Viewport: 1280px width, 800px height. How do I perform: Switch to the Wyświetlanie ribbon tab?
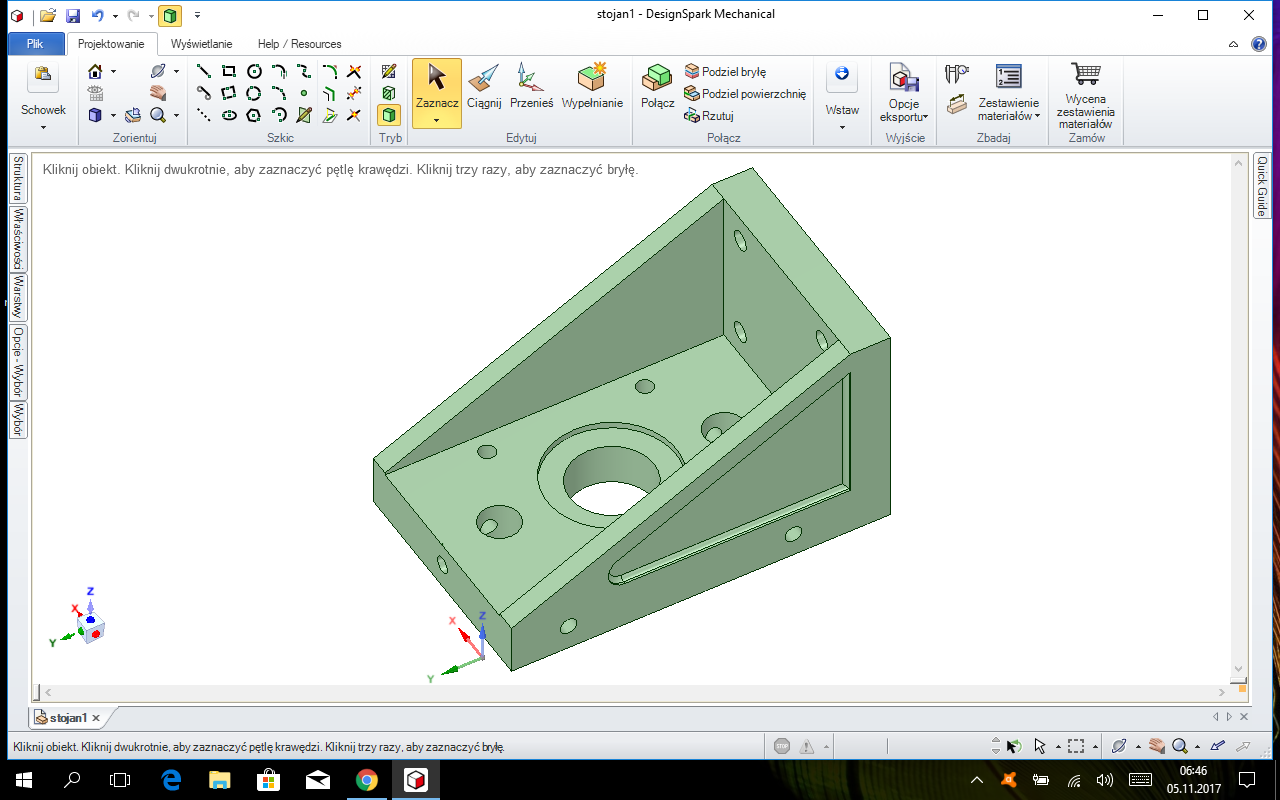[202, 44]
